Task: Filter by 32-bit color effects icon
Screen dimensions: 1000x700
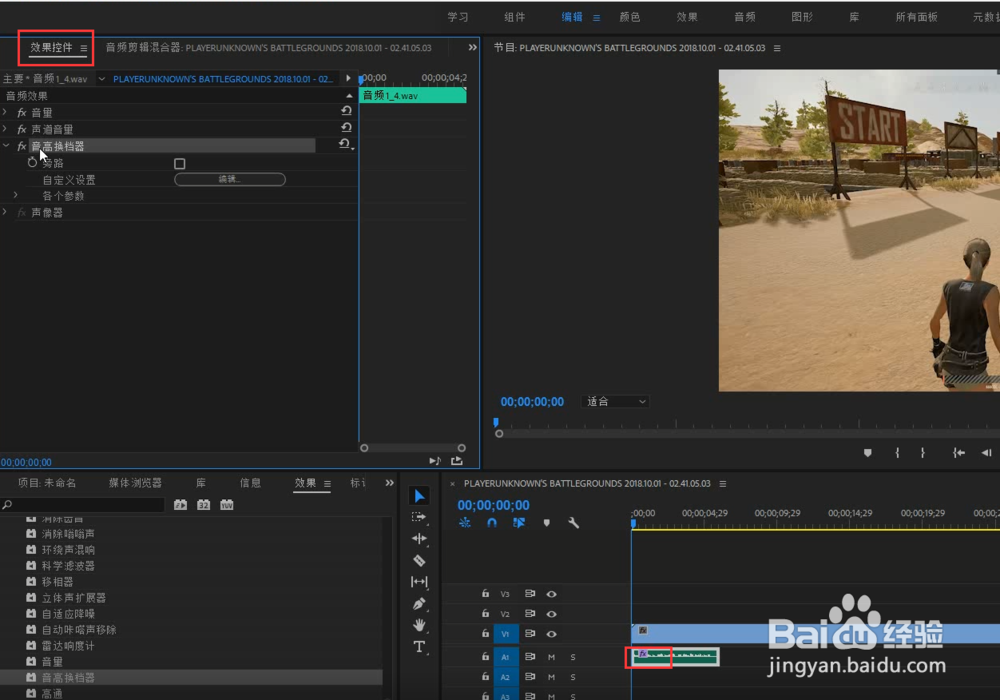Action: [203, 505]
